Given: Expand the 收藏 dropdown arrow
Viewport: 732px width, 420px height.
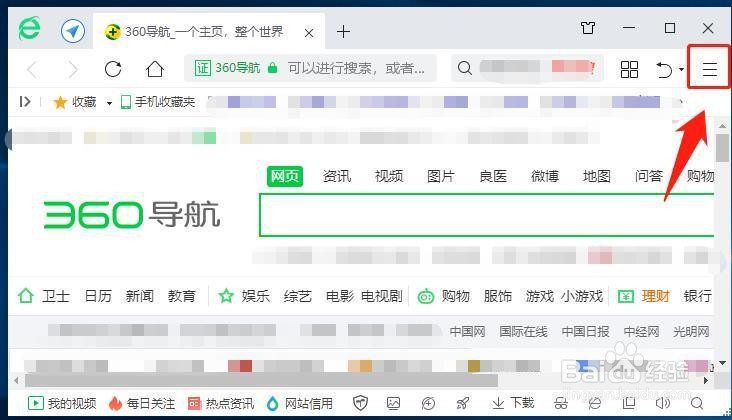Looking at the screenshot, I should pos(109,103).
